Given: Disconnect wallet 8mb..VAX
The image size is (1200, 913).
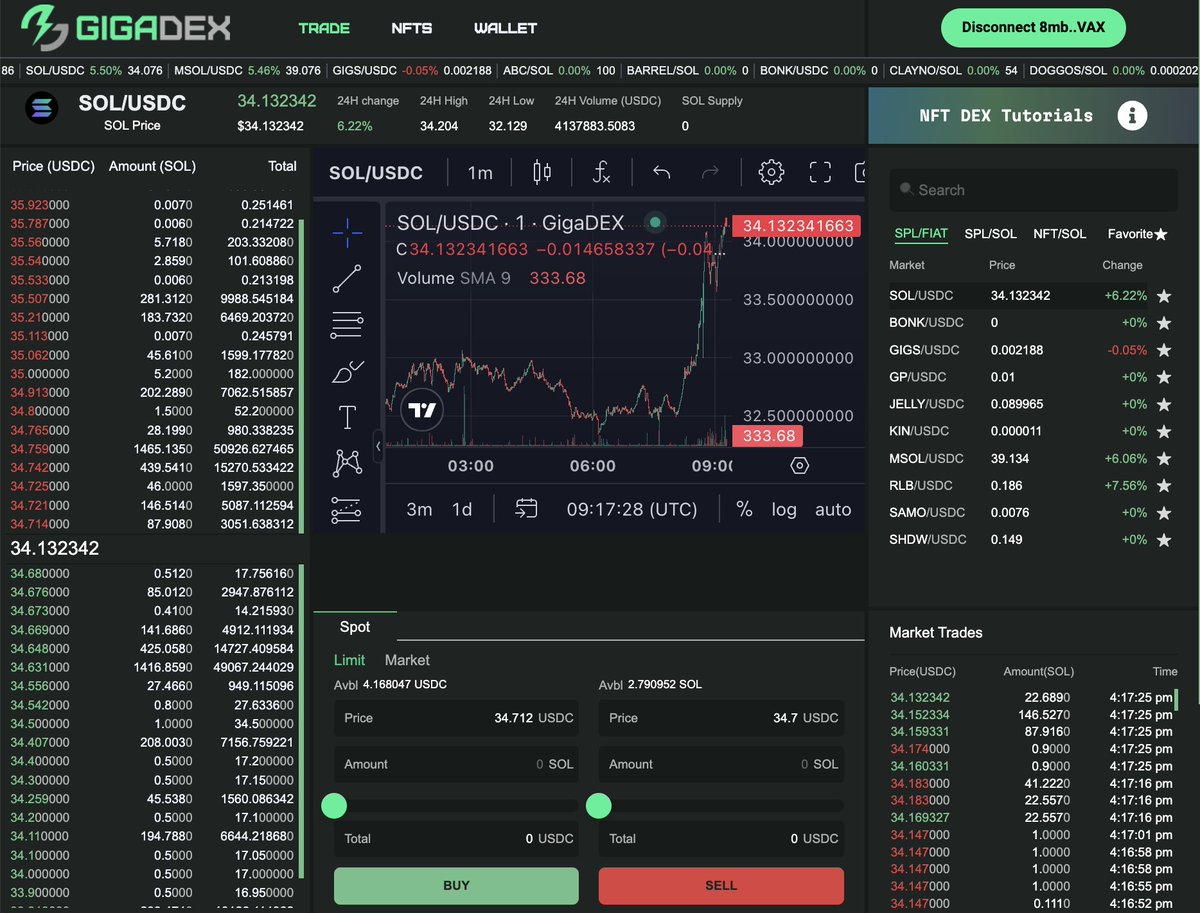Looking at the screenshot, I should pyautogui.click(x=1033, y=28).
